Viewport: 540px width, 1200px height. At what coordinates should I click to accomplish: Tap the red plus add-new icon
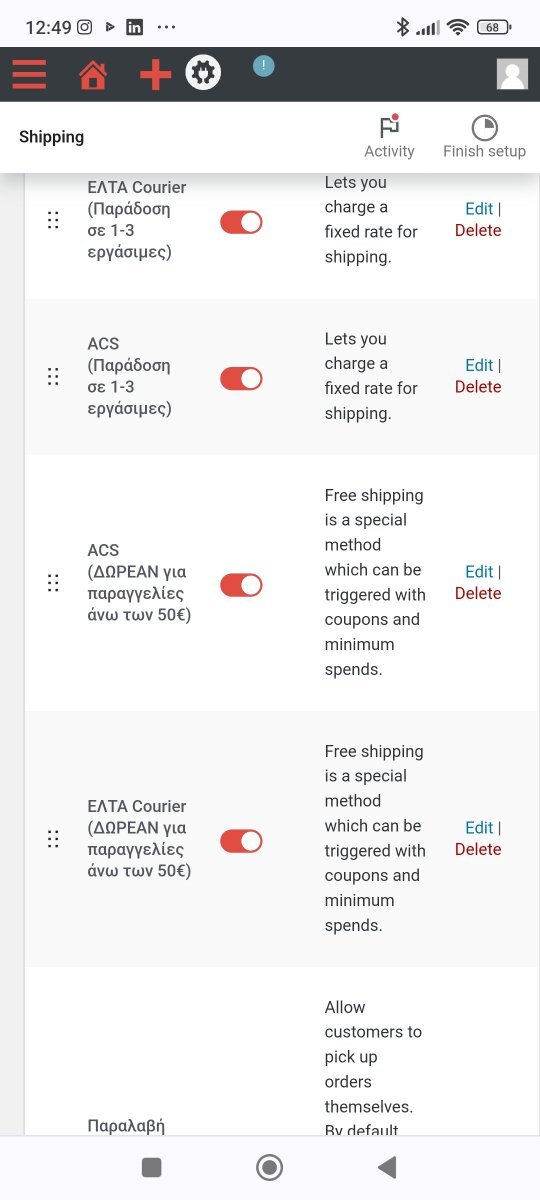tap(155, 75)
